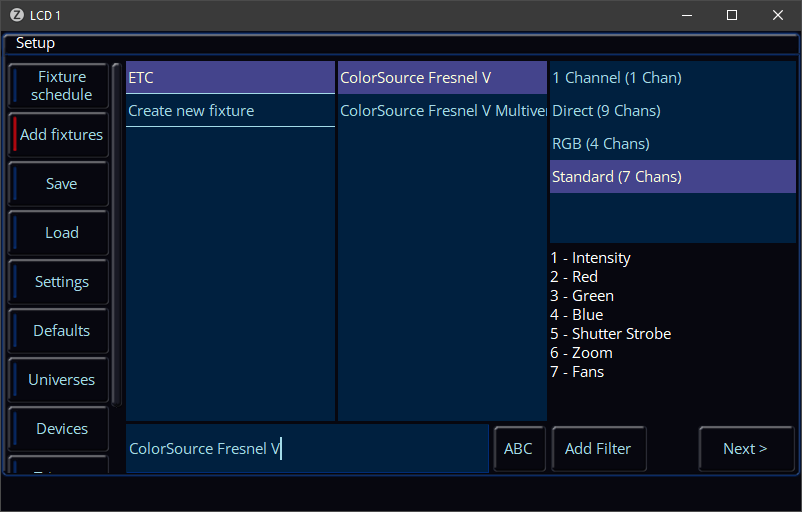802x512 pixels.
Task: Click the Add Filter button
Action: tap(598, 449)
